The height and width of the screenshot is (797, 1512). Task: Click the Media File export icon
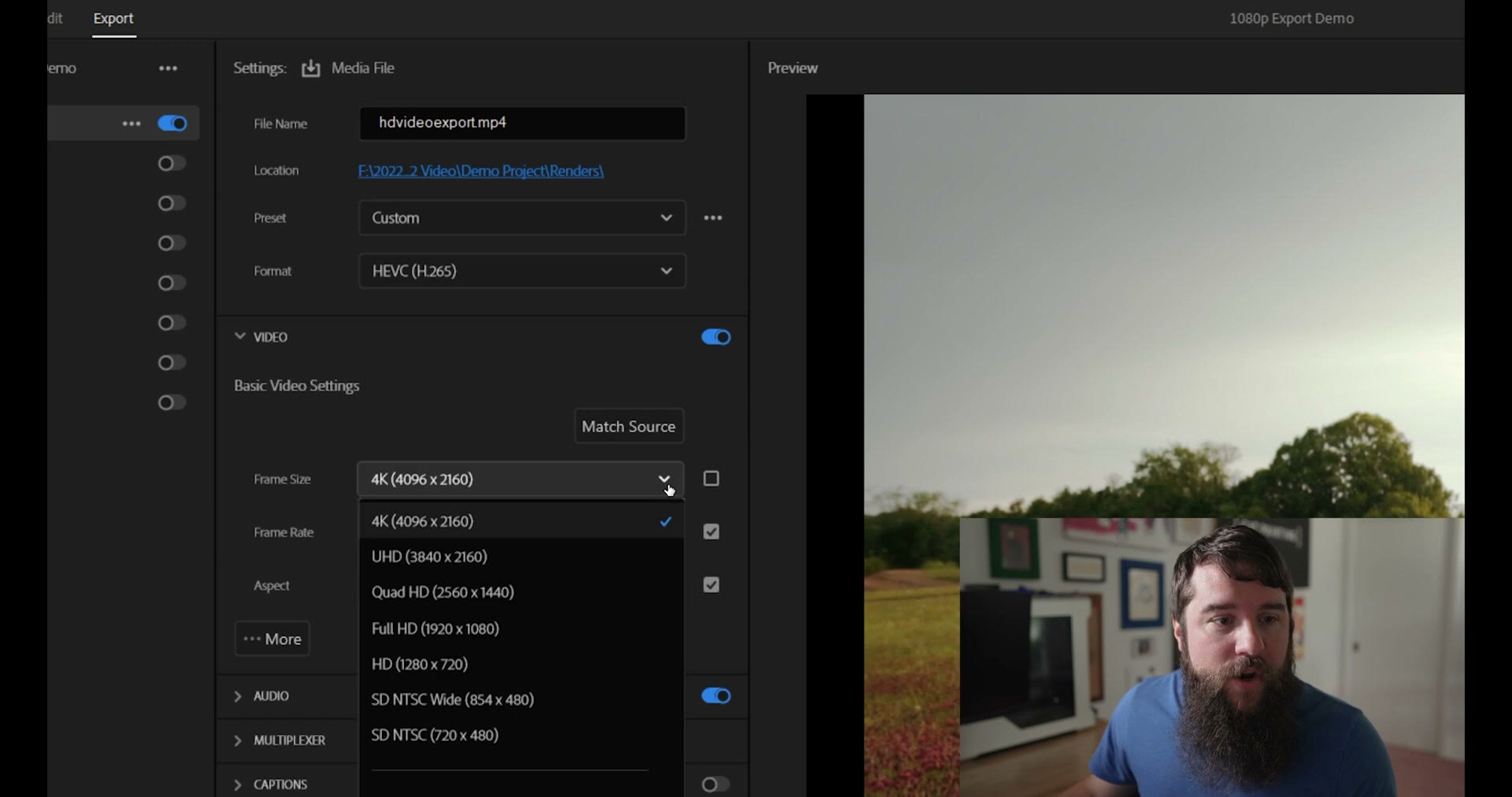click(x=311, y=69)
